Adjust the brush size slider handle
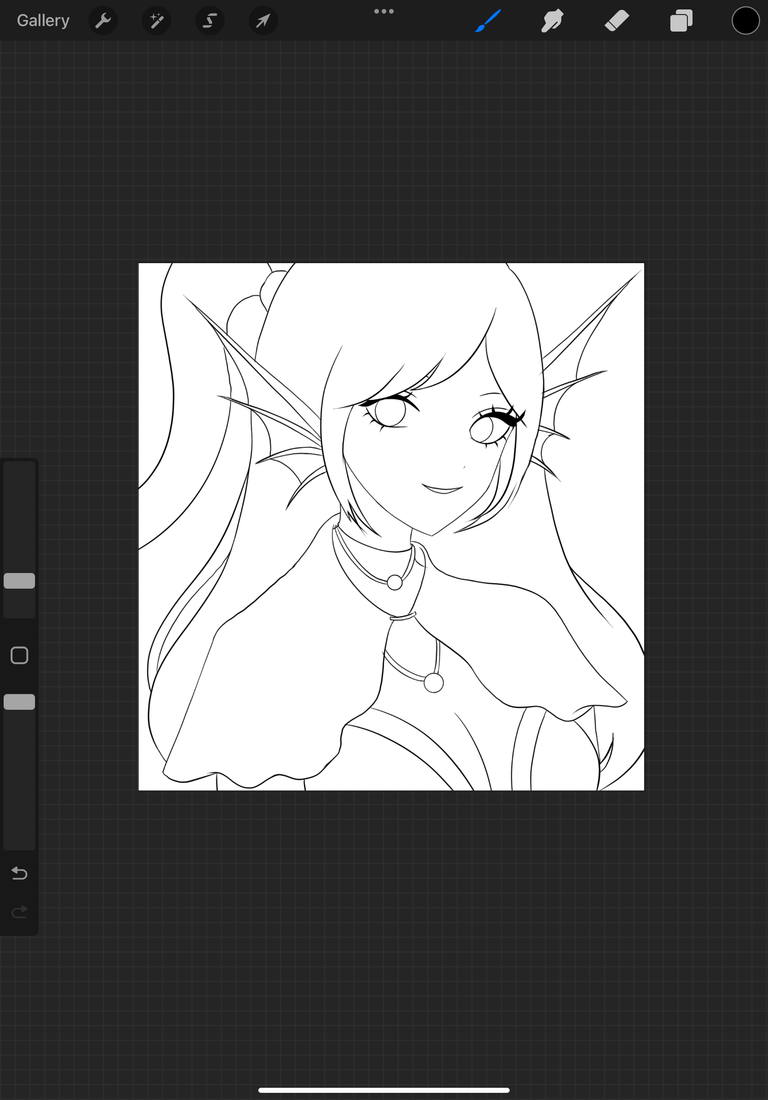This screenshot has width=768, height=1100. pyautogui.click(x=20, y=581)
